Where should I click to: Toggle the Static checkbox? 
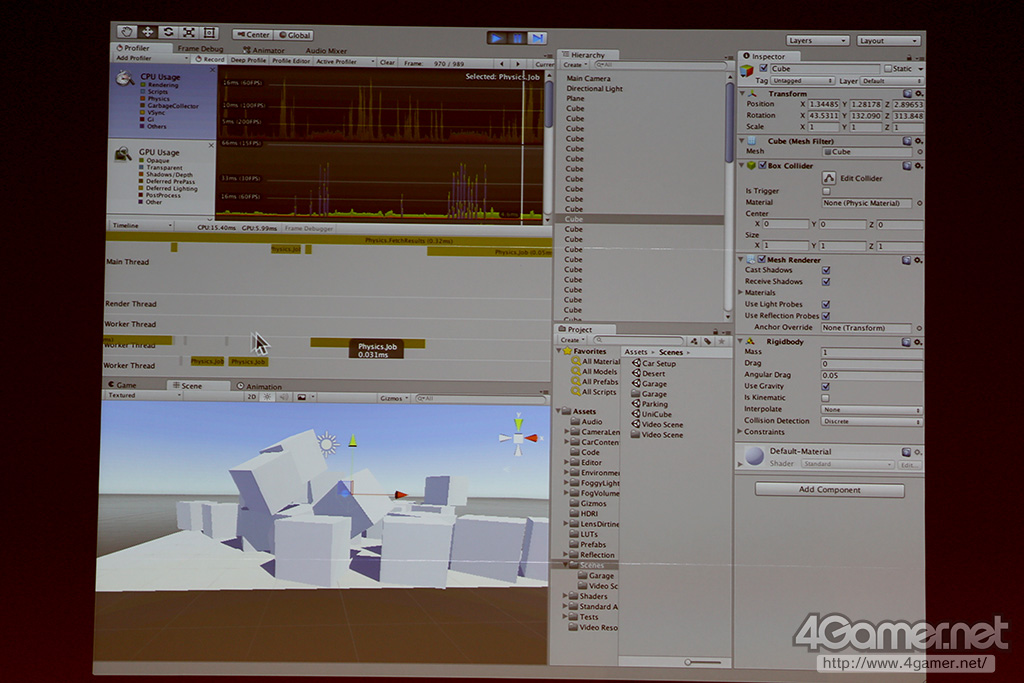click(x=888, y=69)
